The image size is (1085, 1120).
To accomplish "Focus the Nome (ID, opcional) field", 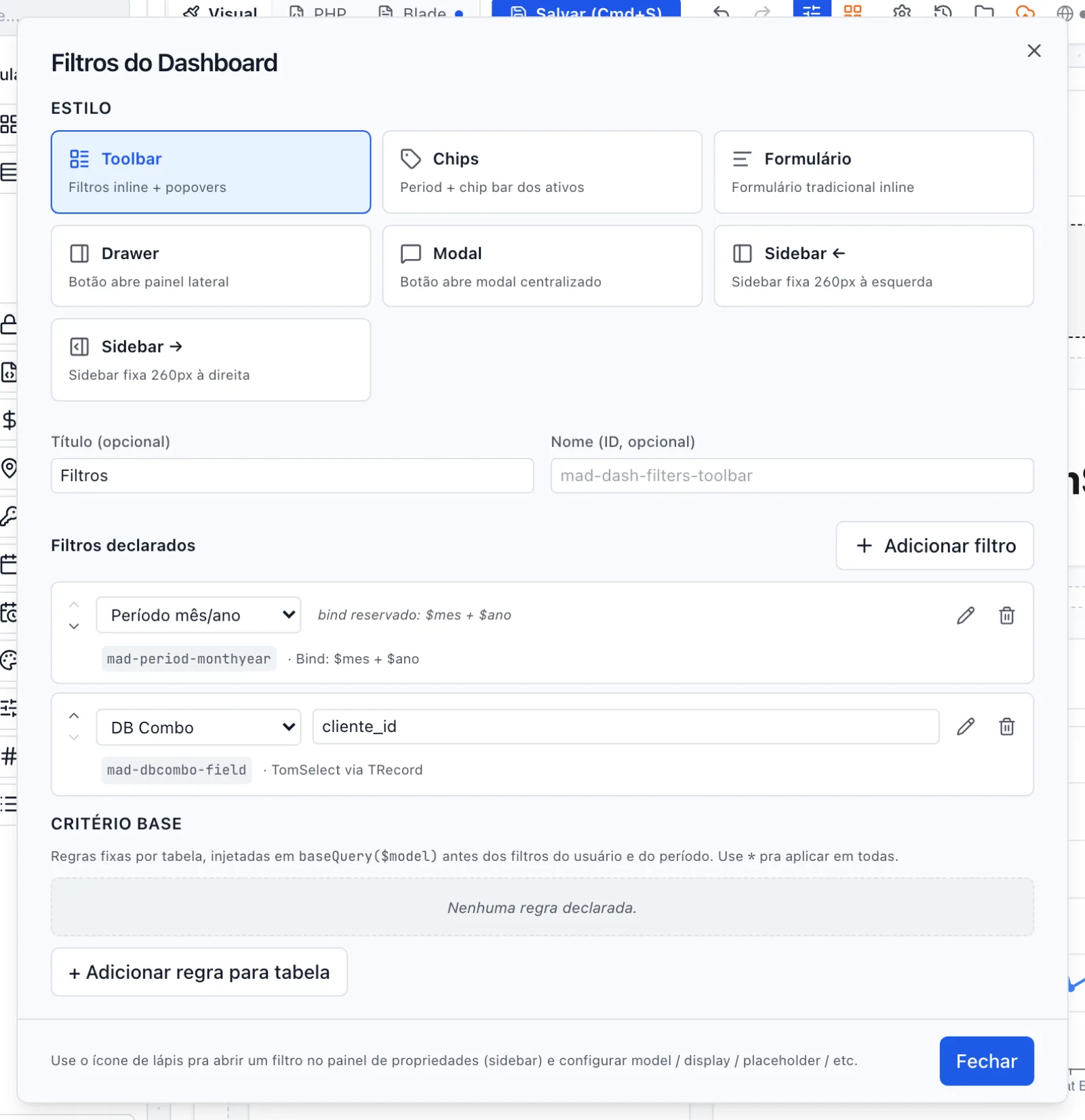I will [x=792, y=476].
